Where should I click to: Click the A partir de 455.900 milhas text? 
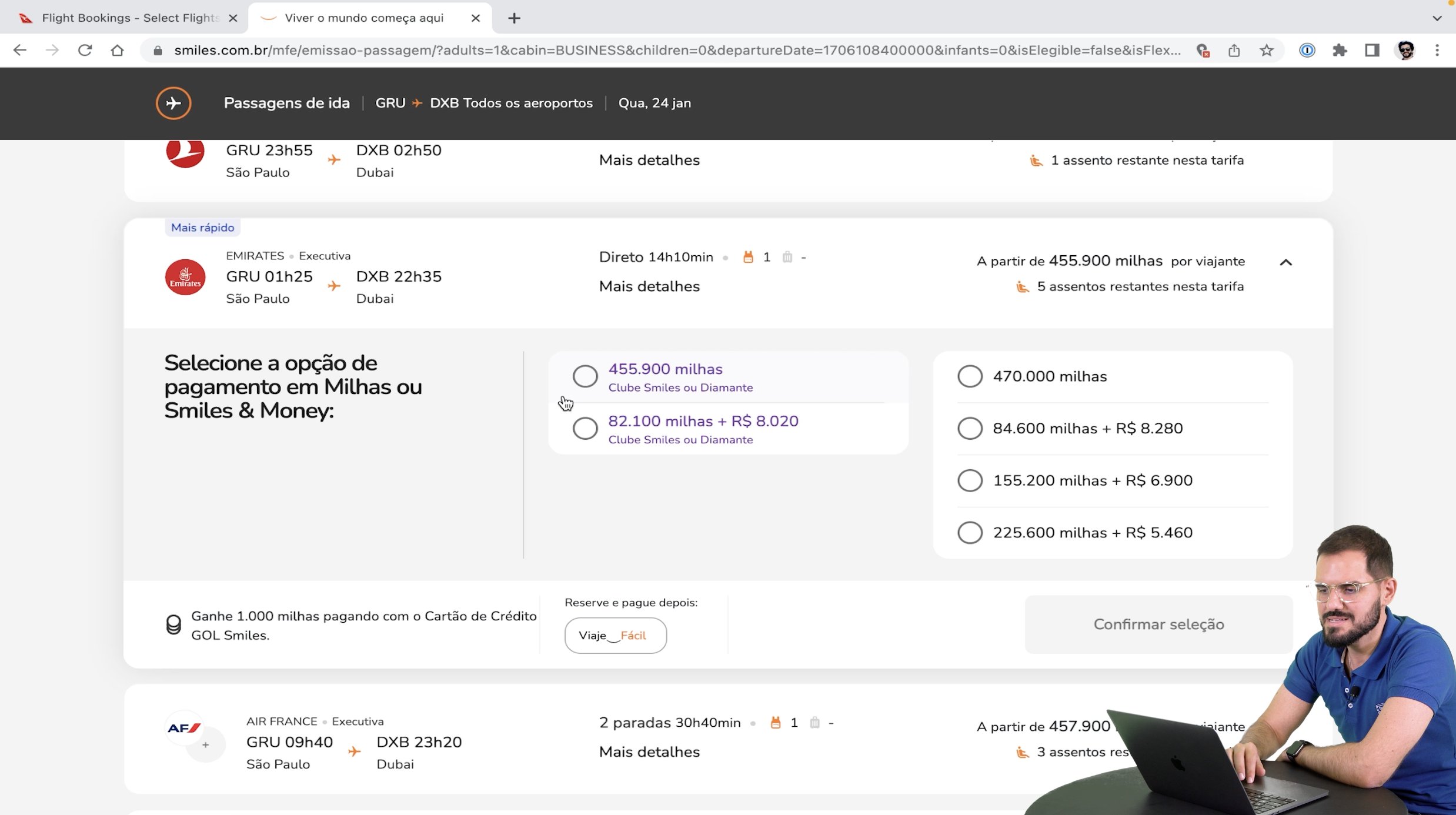(1070, 261)
